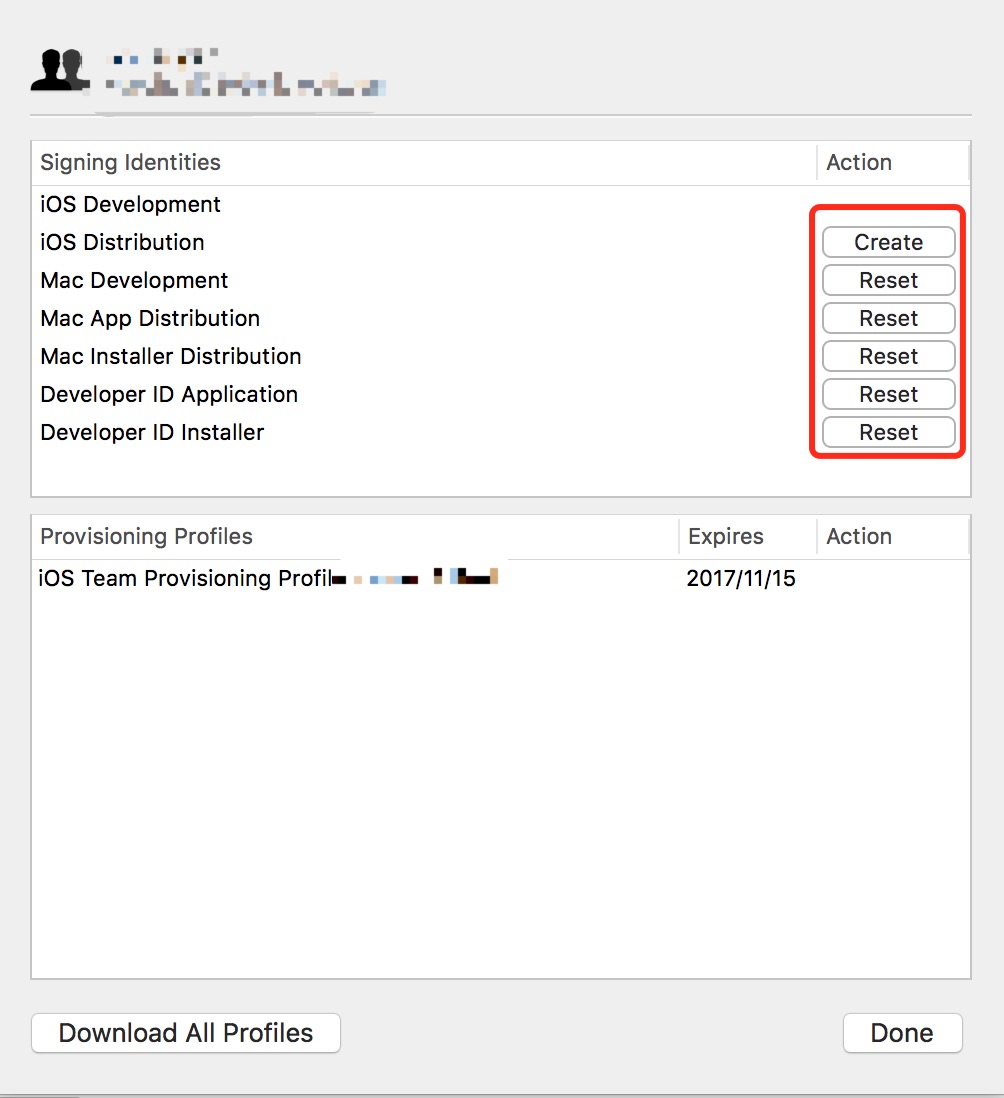Screen dimensions: 1004x1098
Task: Close the dialog with Done
Action: coord(902,1033)
